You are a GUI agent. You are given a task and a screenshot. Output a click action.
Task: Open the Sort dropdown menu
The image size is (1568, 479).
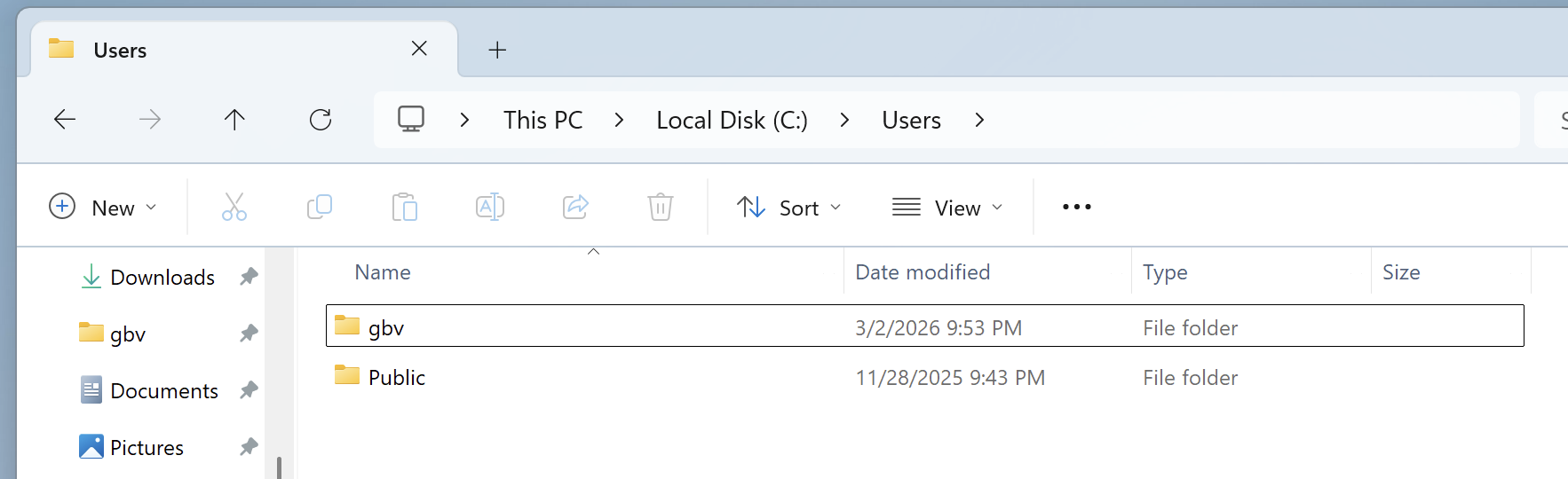[789, 208]
